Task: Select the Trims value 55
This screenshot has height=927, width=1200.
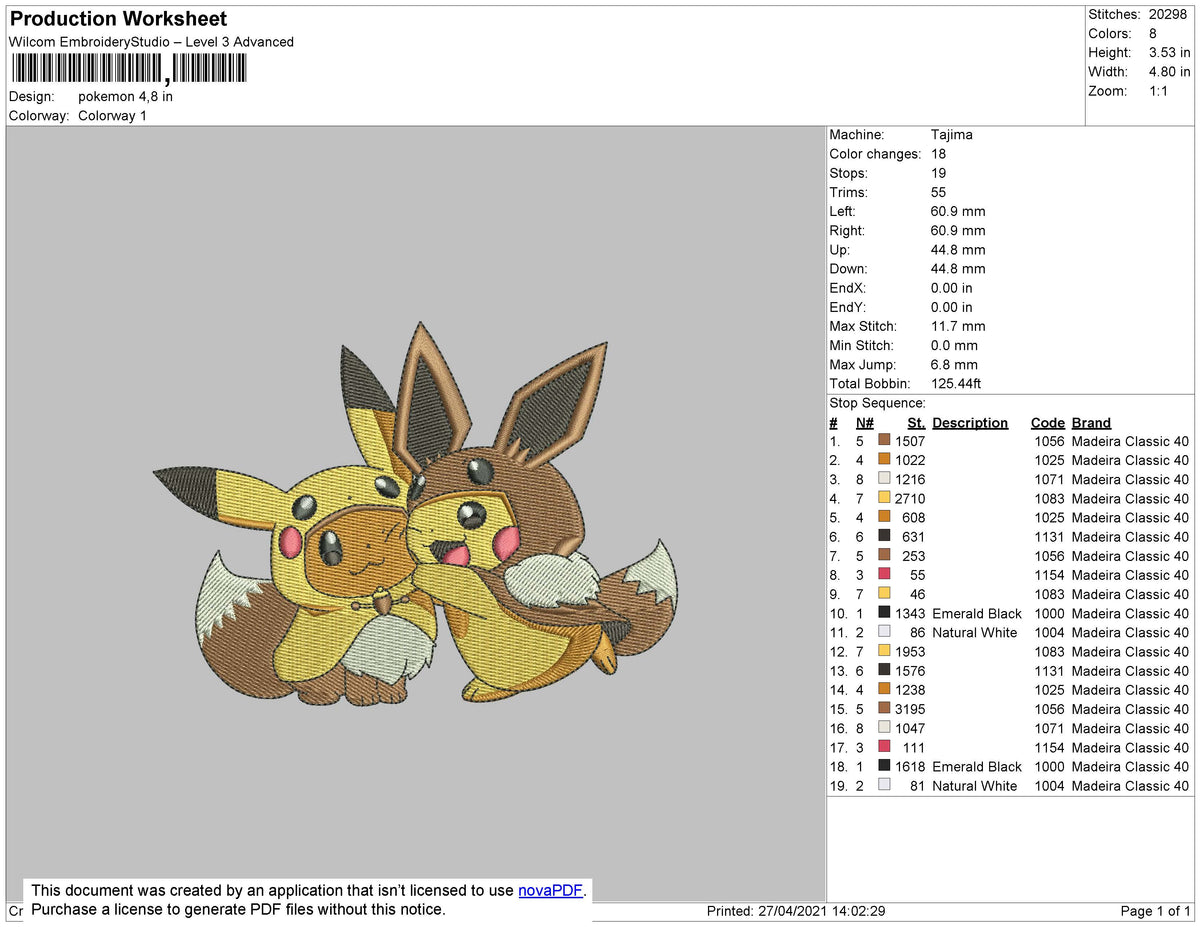Action: tap(938, 192)
